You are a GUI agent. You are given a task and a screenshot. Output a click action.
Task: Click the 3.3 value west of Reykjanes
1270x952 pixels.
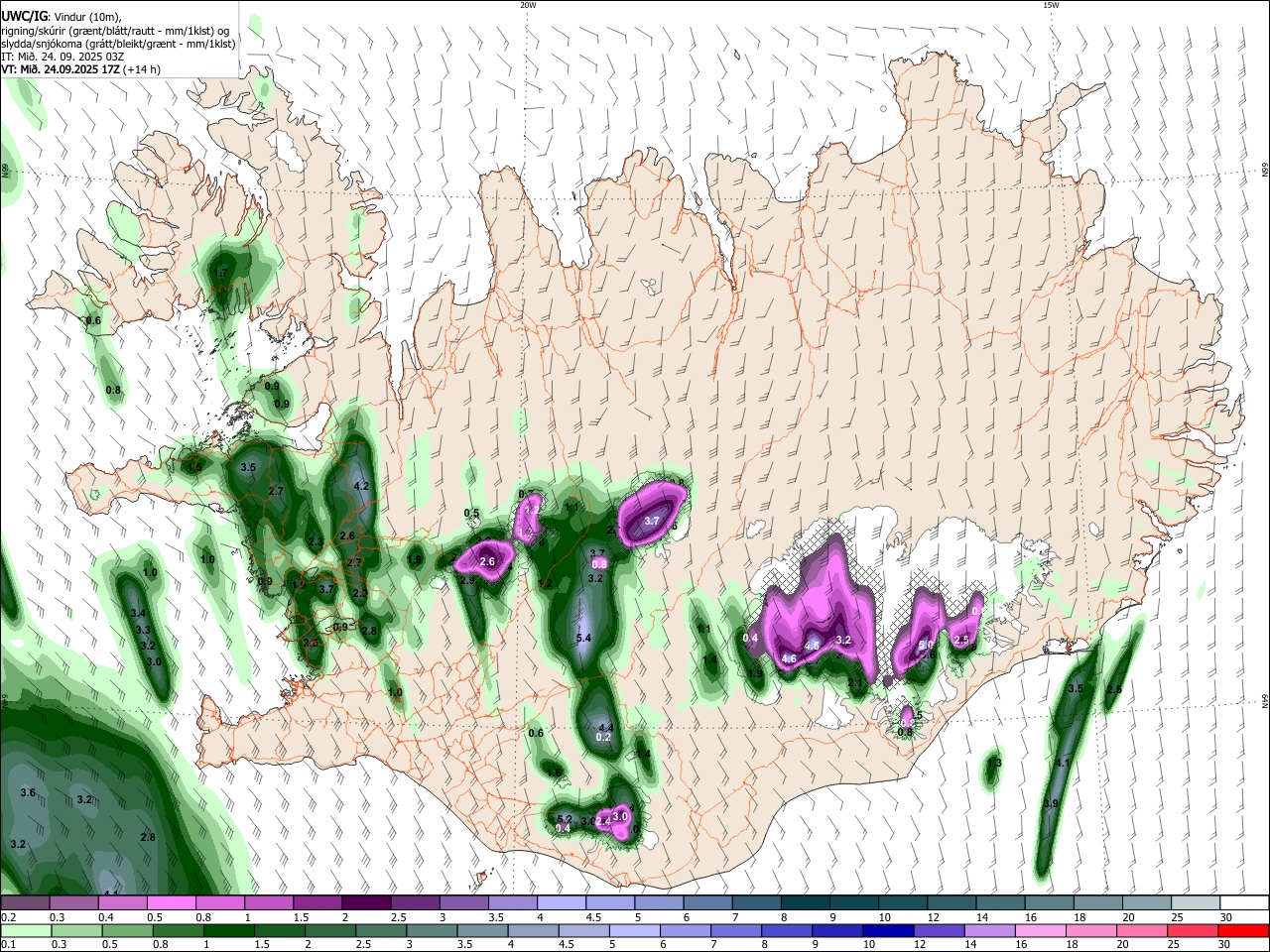pos(143,630)
